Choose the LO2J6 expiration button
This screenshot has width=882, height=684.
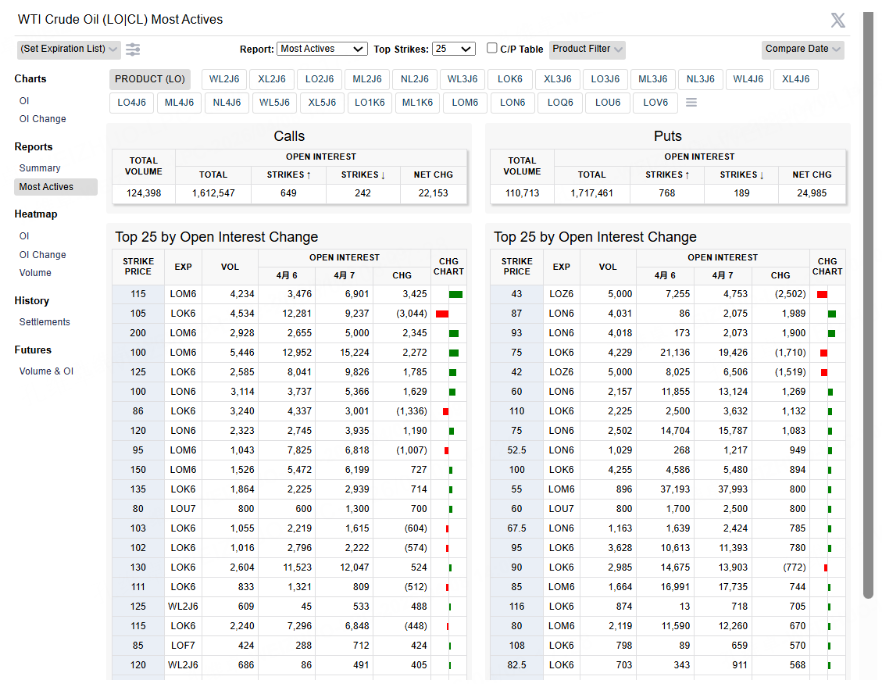coord(320,79)
